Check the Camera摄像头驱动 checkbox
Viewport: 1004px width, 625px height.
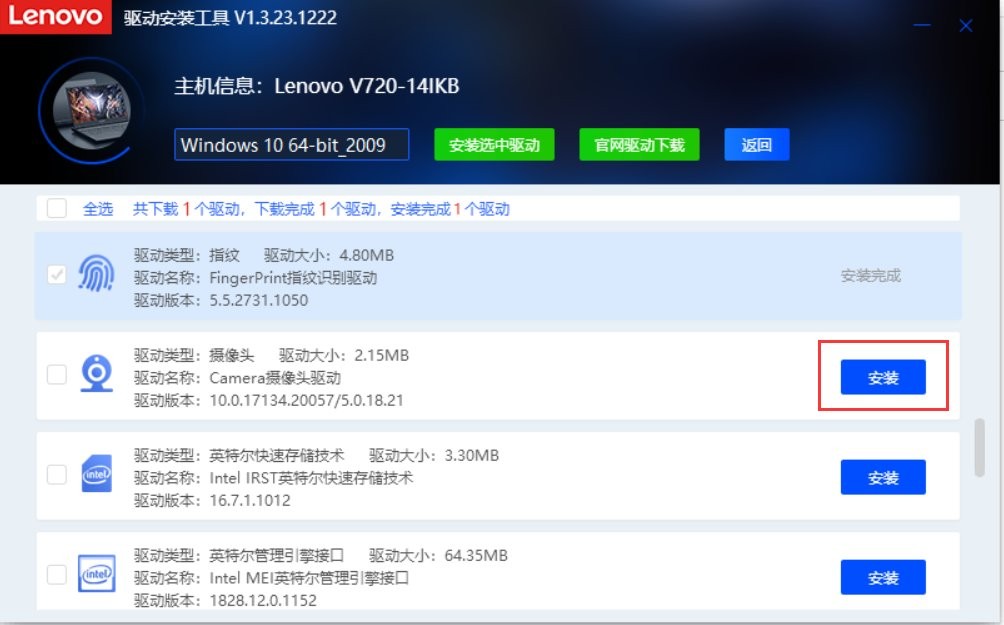57,375
